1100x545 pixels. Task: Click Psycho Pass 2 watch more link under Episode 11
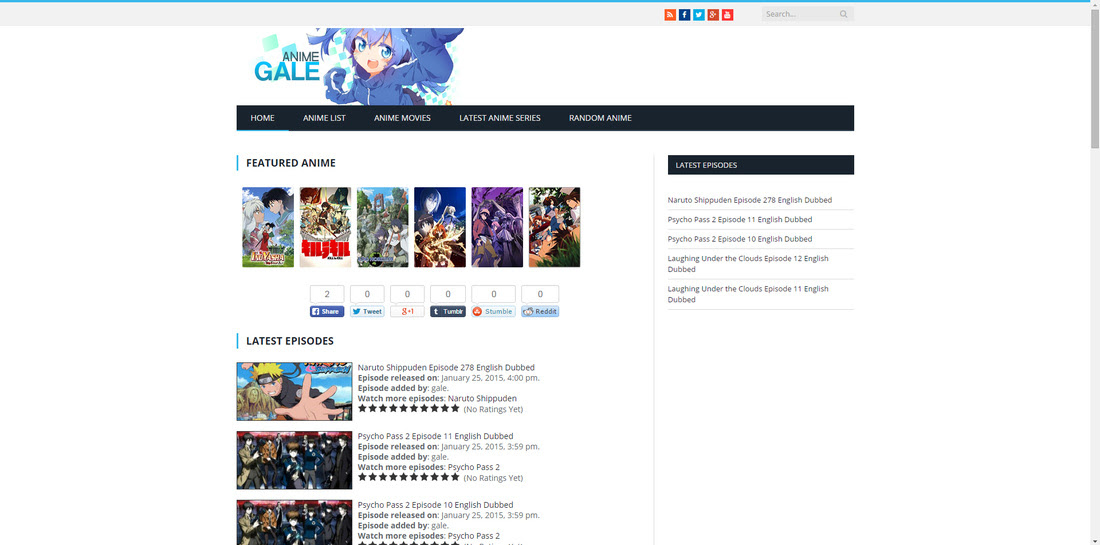point(474,467)
